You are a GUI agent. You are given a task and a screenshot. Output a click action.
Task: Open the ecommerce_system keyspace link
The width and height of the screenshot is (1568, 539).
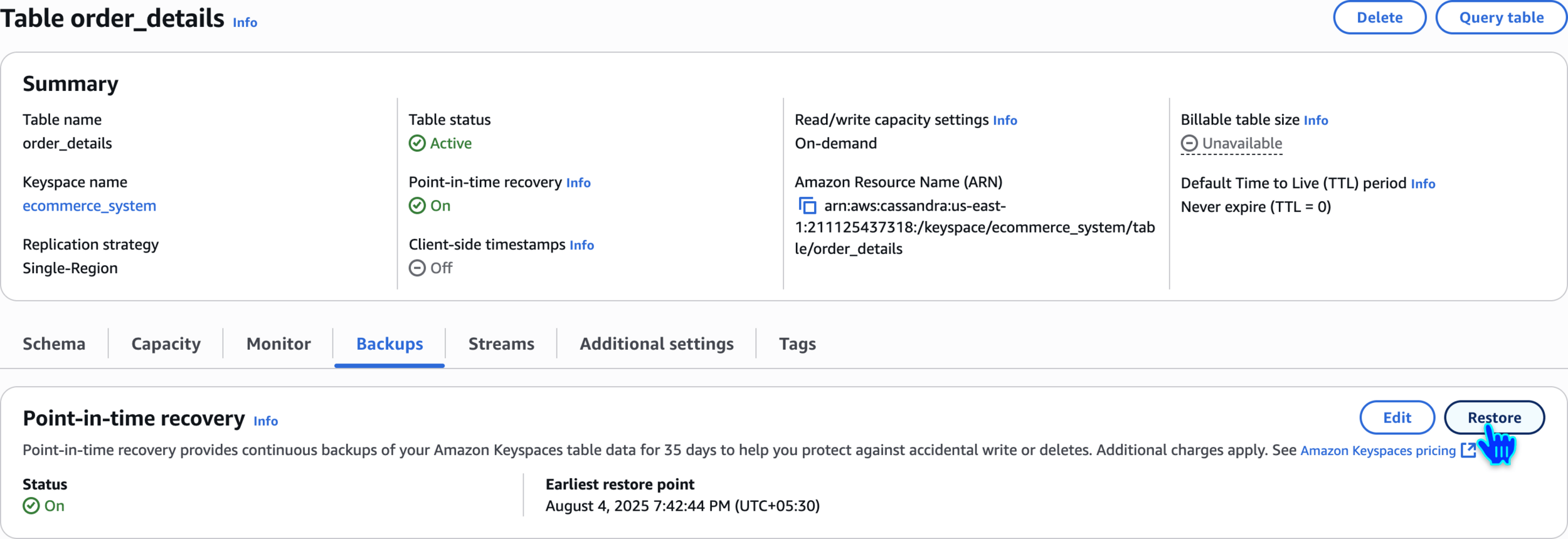pyautogui.click(x=89, y=206)
